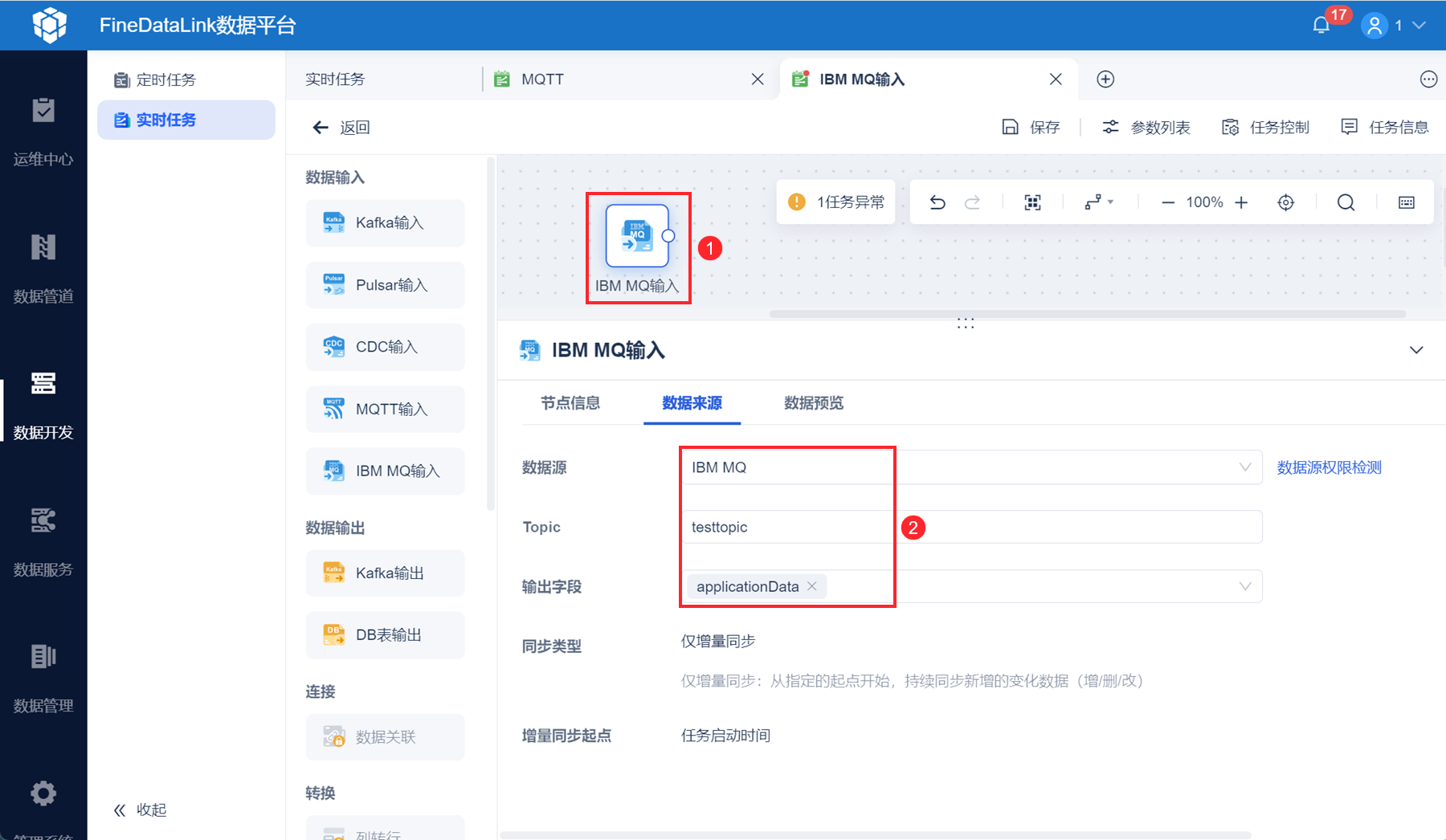The image size is (1446, 840).
Task: Select the CDC输入 node
Action: pyautogui.click(x=385, y=347)
